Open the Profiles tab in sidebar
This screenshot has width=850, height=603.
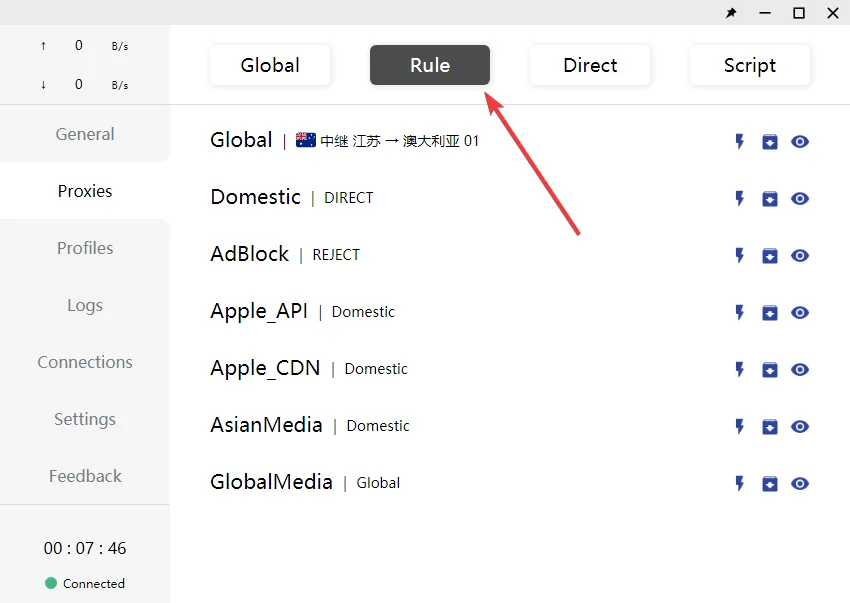pyautogui.click(x=85, y=248)
